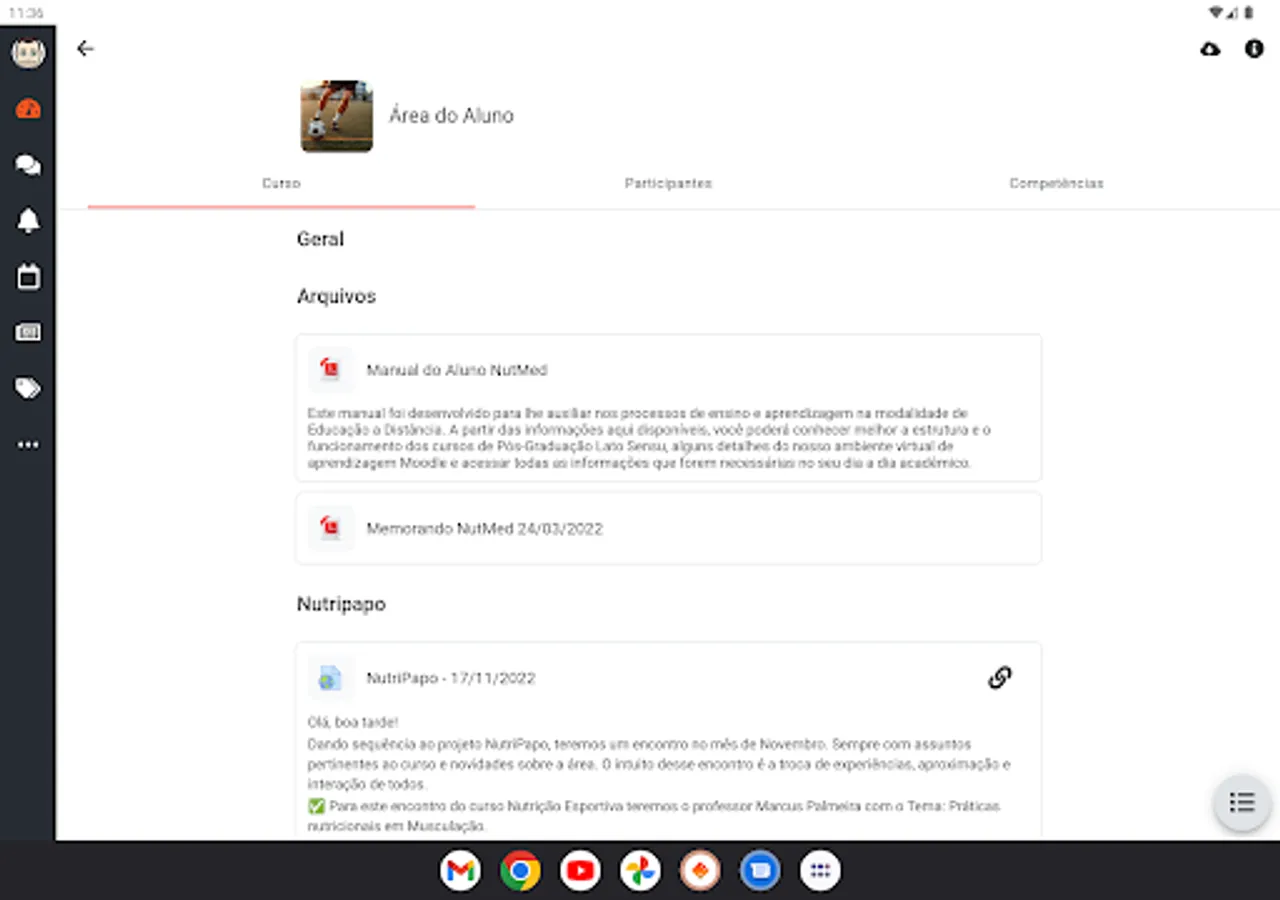Switch to the Participantes tab

pos(668,184)
